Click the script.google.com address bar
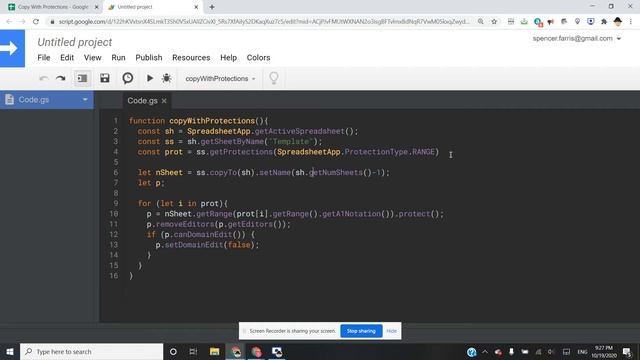The height and width of the screenshot is (360, 640). (264, 22)
